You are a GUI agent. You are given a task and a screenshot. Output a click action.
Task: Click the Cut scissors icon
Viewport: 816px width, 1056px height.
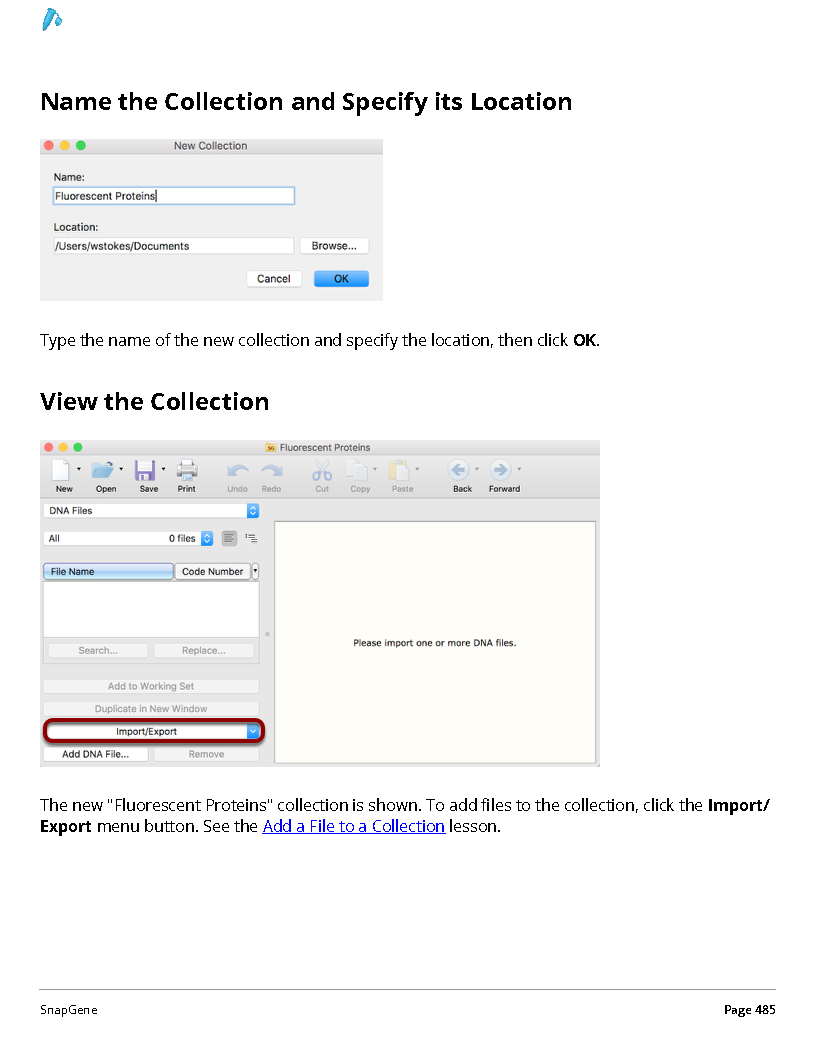[x=322, y=470]
